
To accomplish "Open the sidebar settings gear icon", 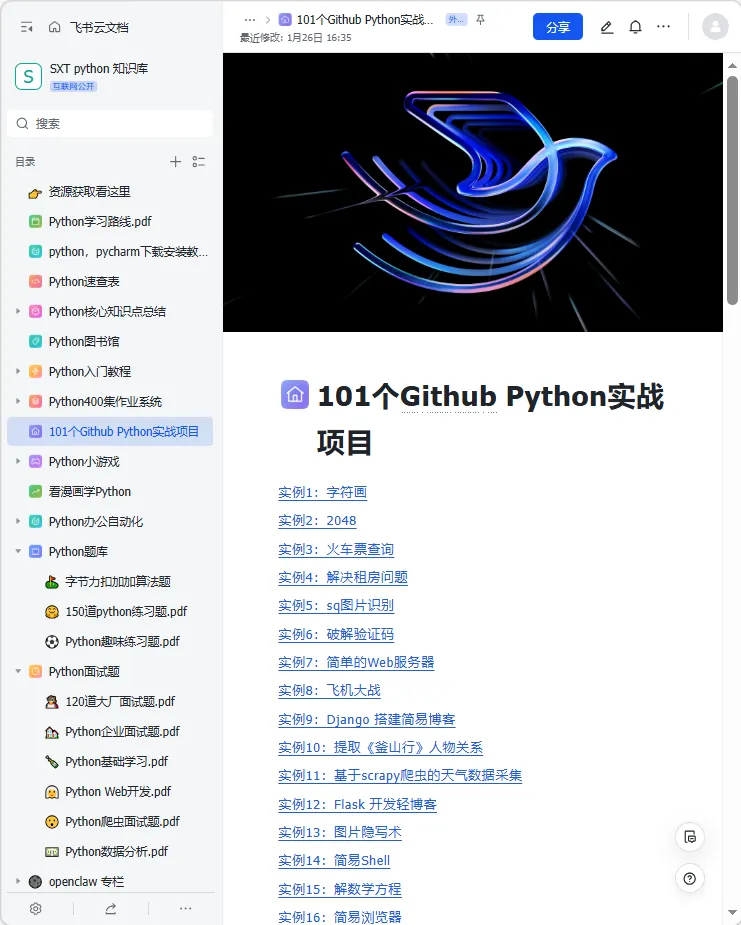I will click(36, 908).
